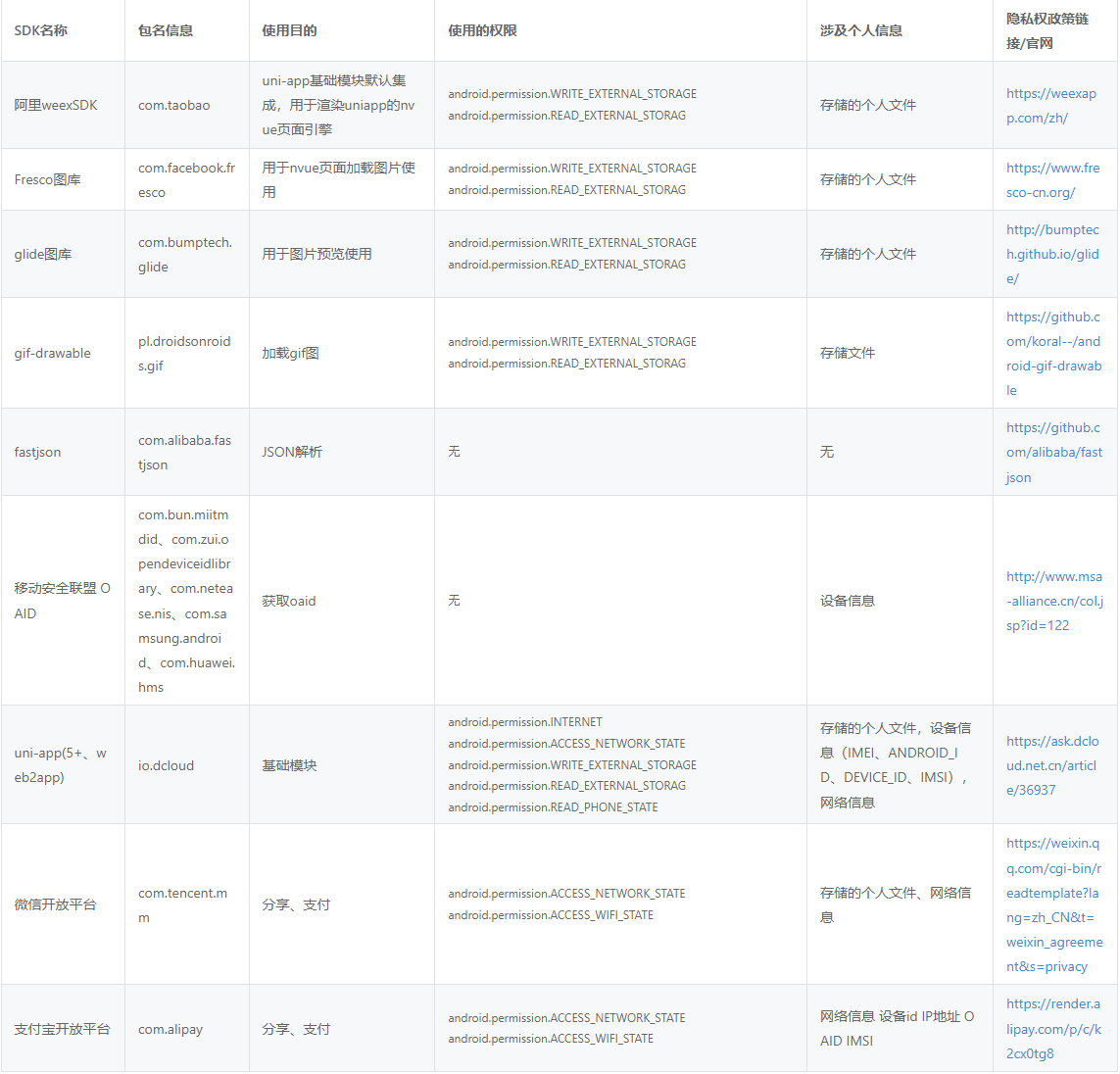Click the 'com.alibaba.fastjson' package cell
Viewport: 1120px width, 1074px height.
click(x=185, y=453)
